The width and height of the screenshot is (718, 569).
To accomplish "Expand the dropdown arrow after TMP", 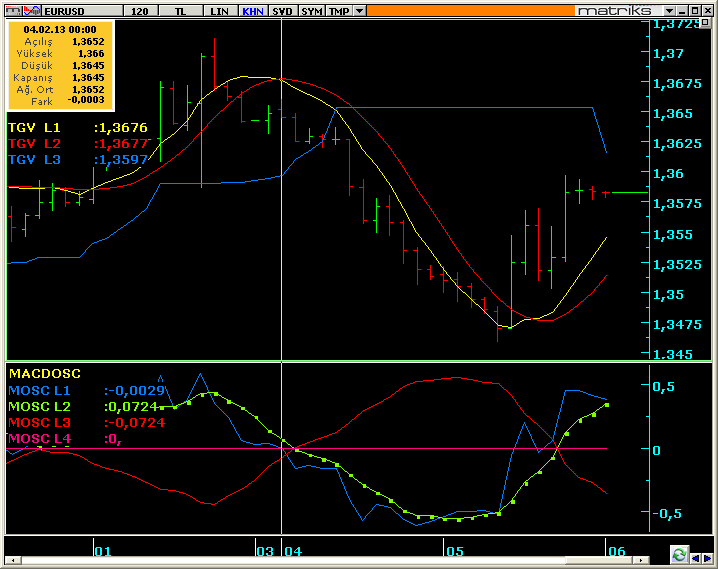I will click(360, 11).
